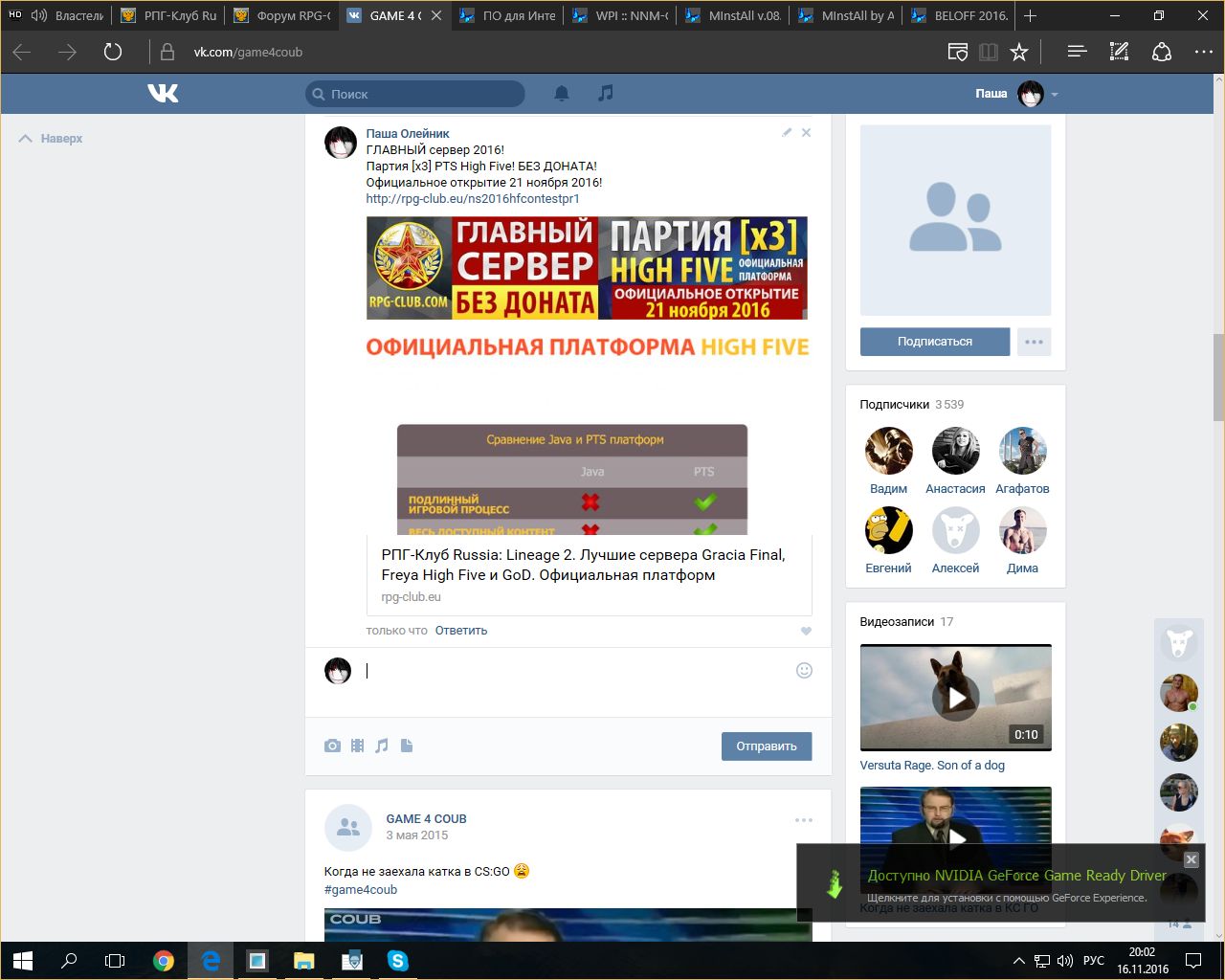Switch to the BELOFF 2016 tab
Viewport: 1225px width, 980px height.
coord(959,15)
